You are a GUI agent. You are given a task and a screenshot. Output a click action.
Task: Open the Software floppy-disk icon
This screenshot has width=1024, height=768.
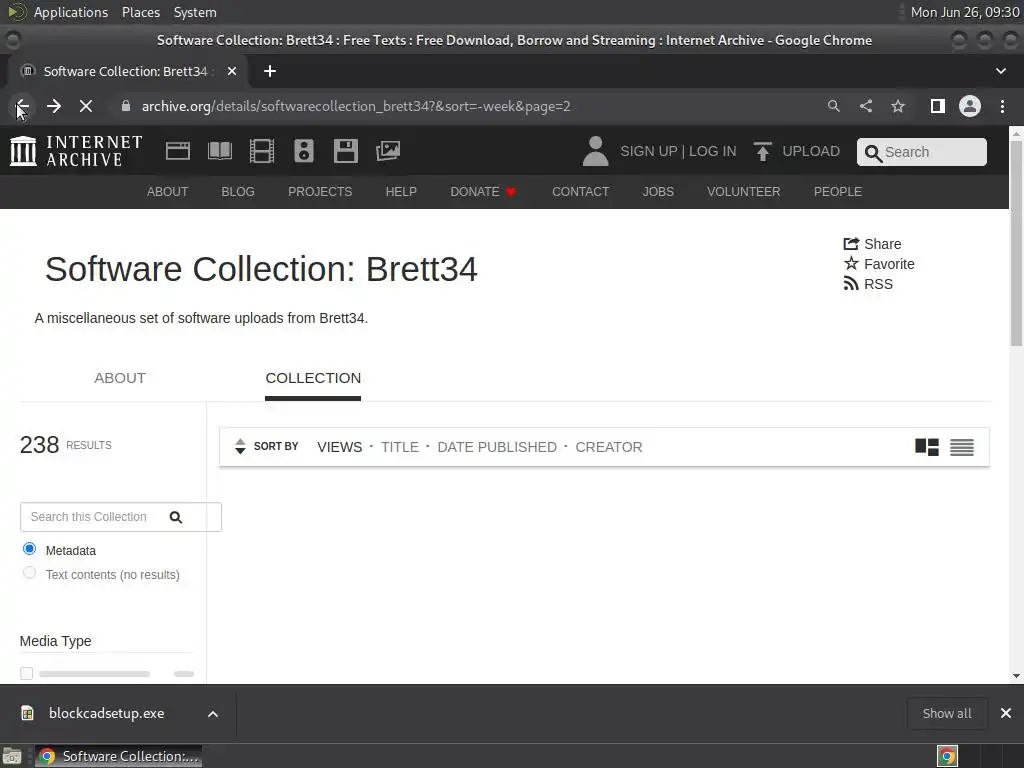[345, 151]
